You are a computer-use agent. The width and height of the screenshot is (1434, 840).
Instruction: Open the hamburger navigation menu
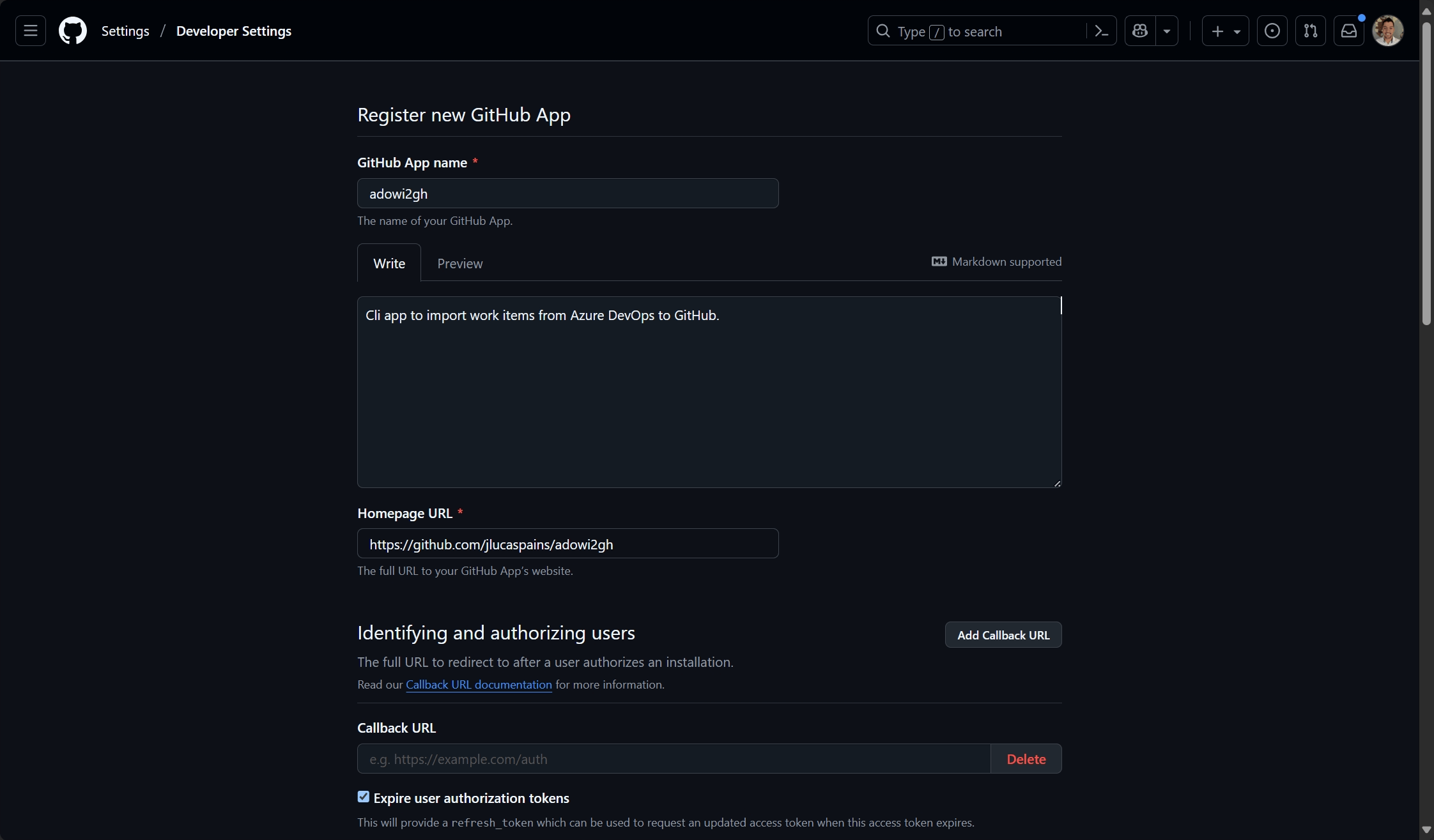pos(30,31)
